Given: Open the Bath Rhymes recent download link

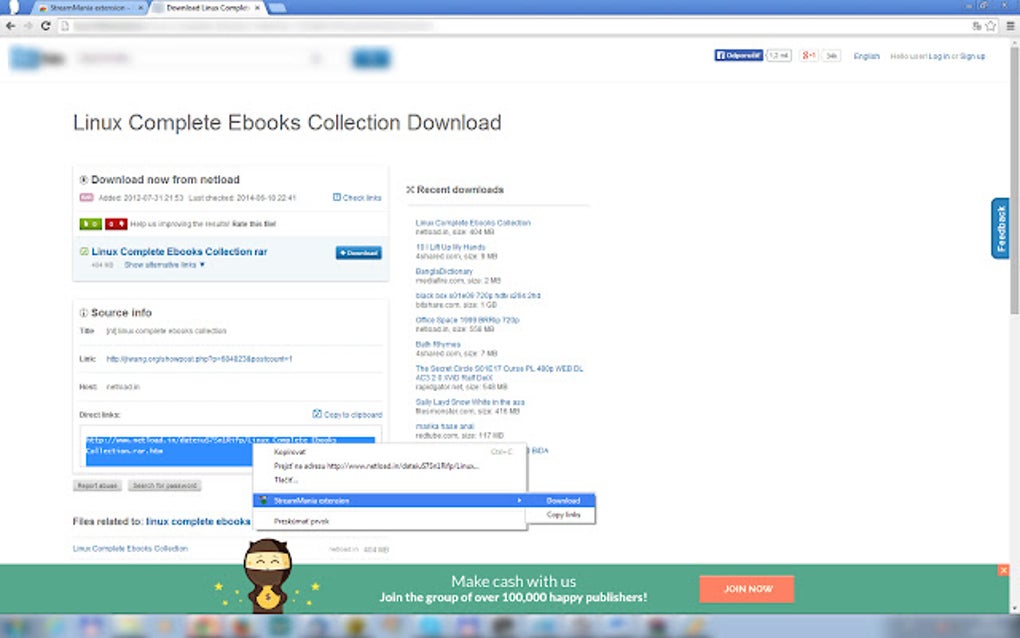Looking at the screenshot, I should coord(430,343).
